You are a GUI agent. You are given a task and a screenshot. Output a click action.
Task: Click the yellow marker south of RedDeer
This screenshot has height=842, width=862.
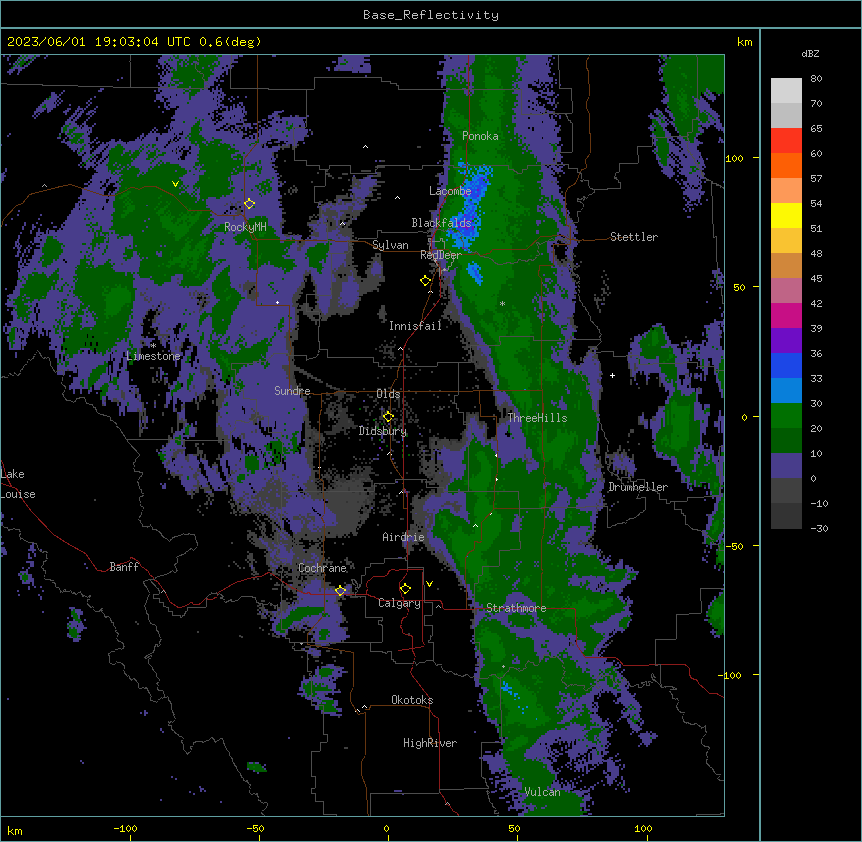pyautogui.click(x=426, y=280)
